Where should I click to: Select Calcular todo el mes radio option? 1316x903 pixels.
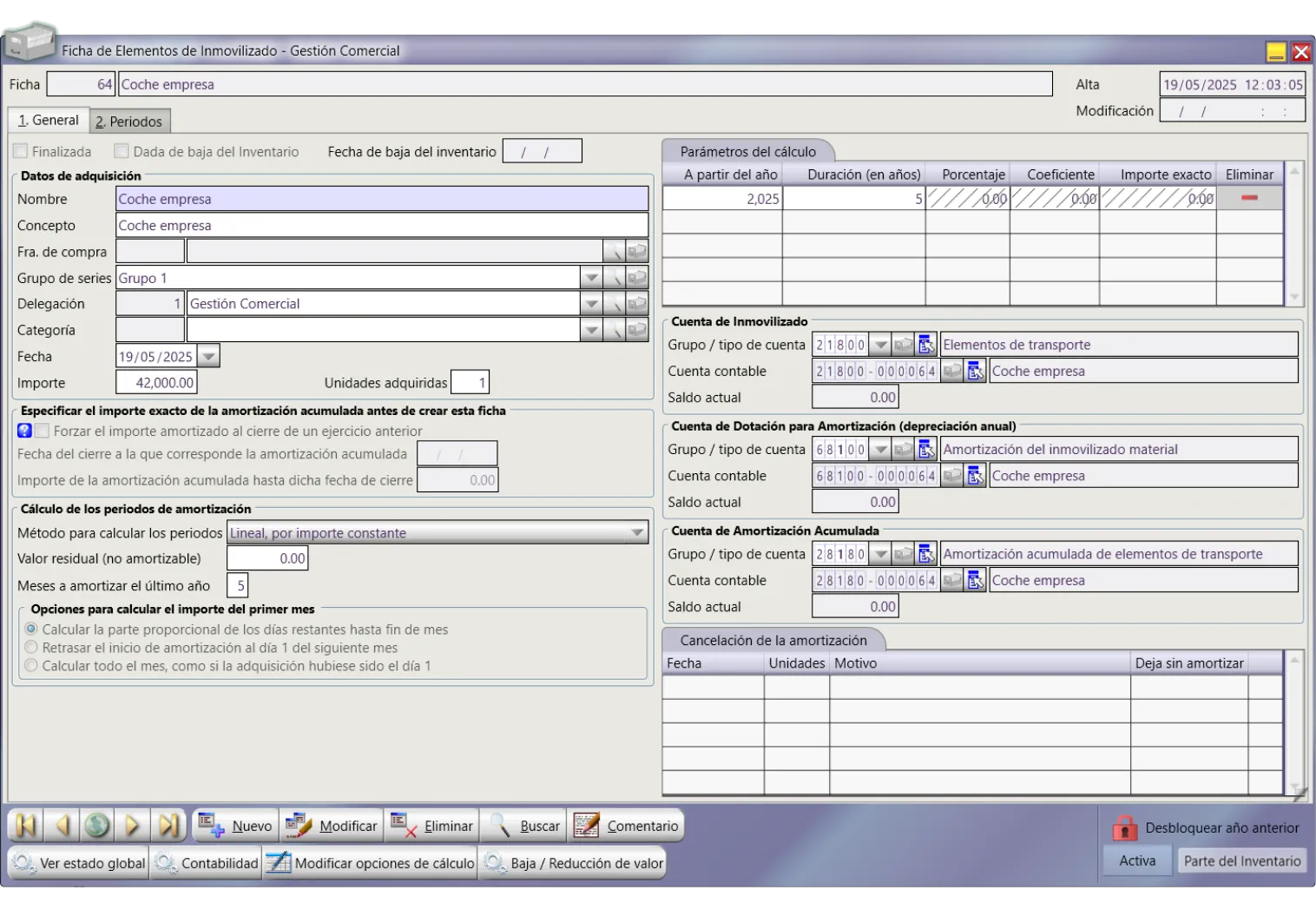32,666
